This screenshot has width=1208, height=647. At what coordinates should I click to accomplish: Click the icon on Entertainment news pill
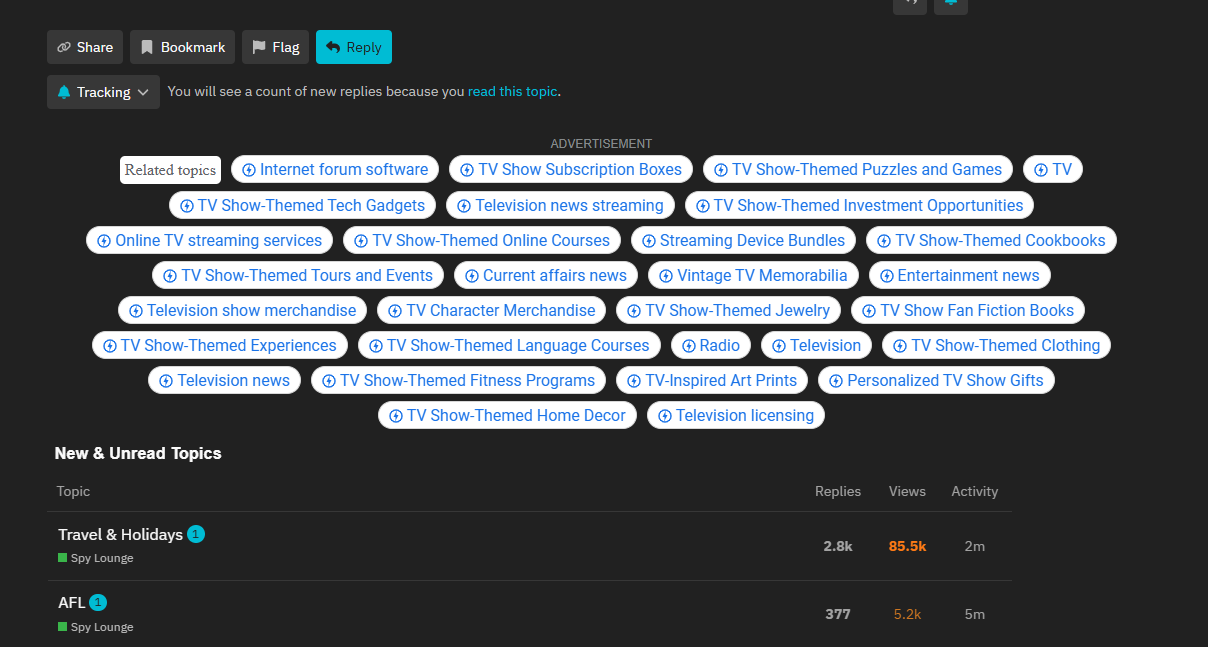point(887,276)
